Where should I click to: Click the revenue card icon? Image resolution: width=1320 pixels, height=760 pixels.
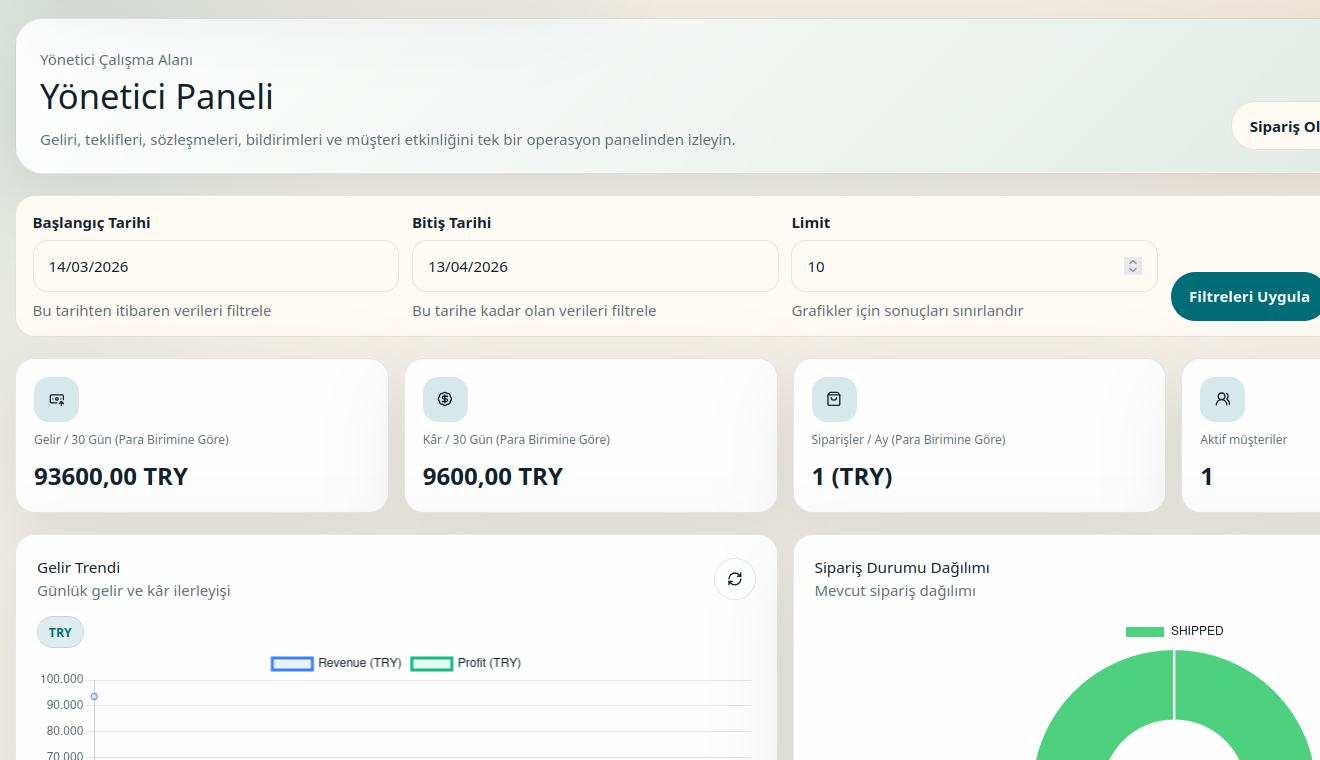[56, 399]
